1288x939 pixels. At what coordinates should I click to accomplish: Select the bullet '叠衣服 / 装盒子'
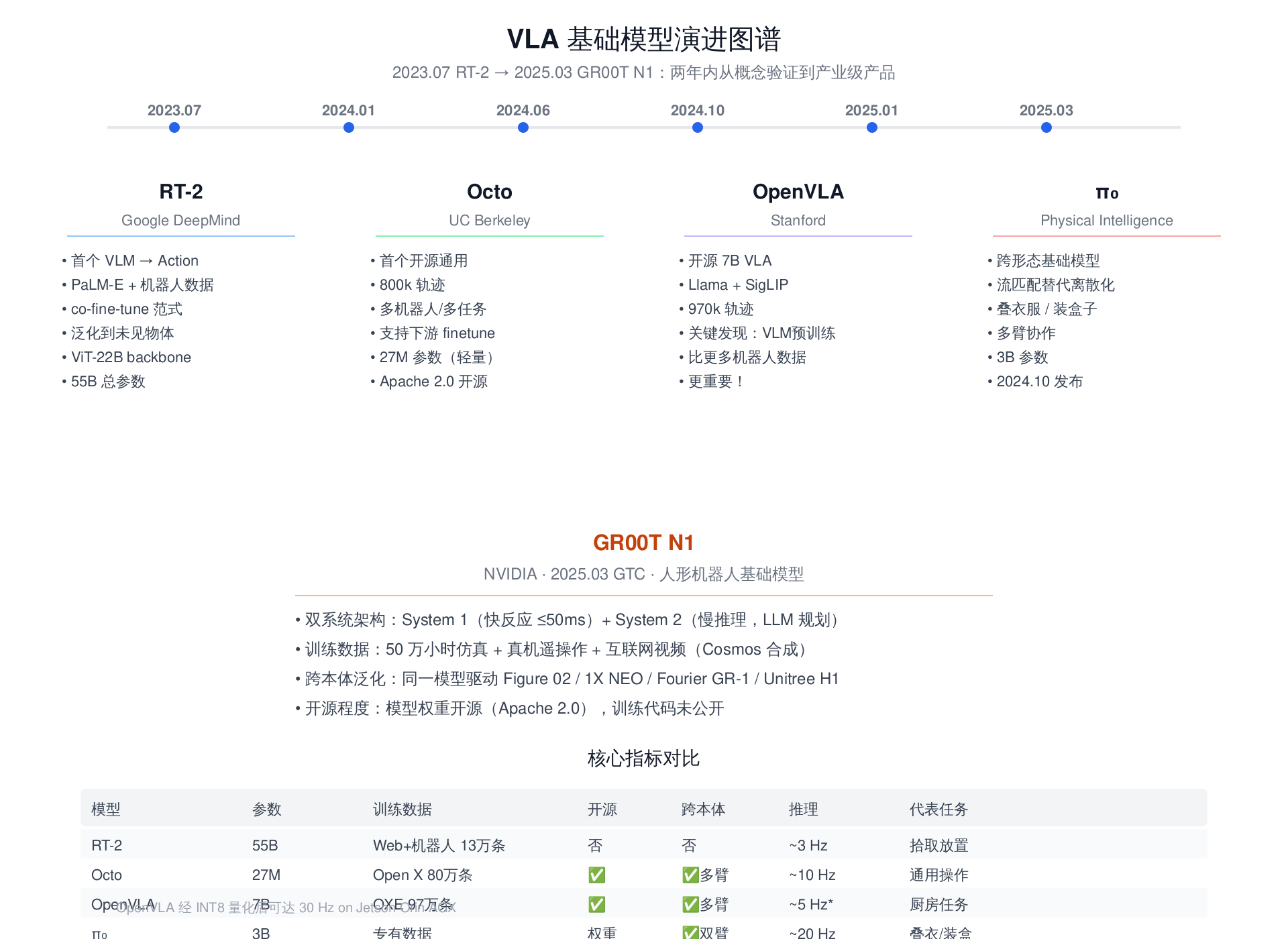point(1042,309)
